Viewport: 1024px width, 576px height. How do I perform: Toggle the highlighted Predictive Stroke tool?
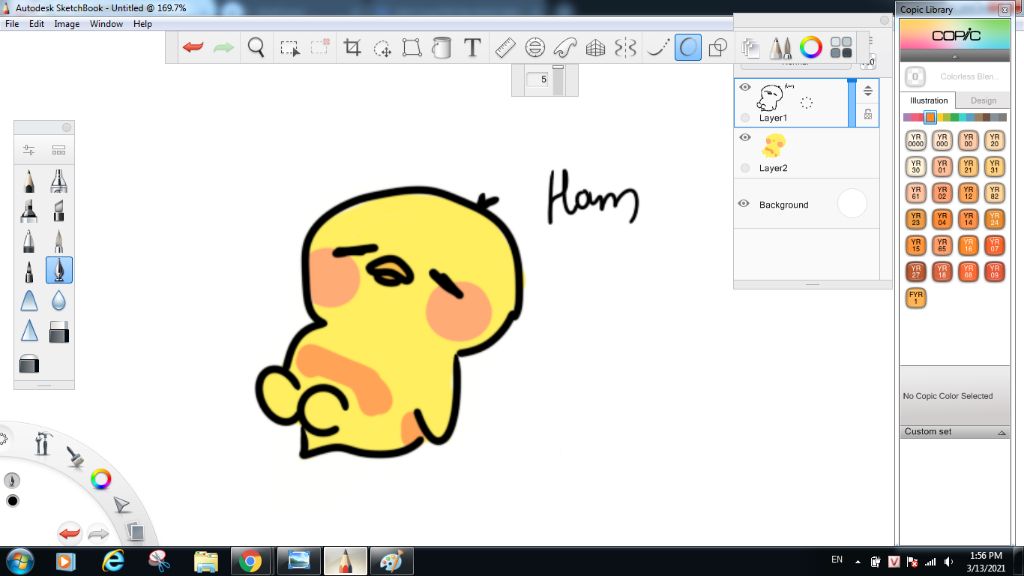click(688, 47)
